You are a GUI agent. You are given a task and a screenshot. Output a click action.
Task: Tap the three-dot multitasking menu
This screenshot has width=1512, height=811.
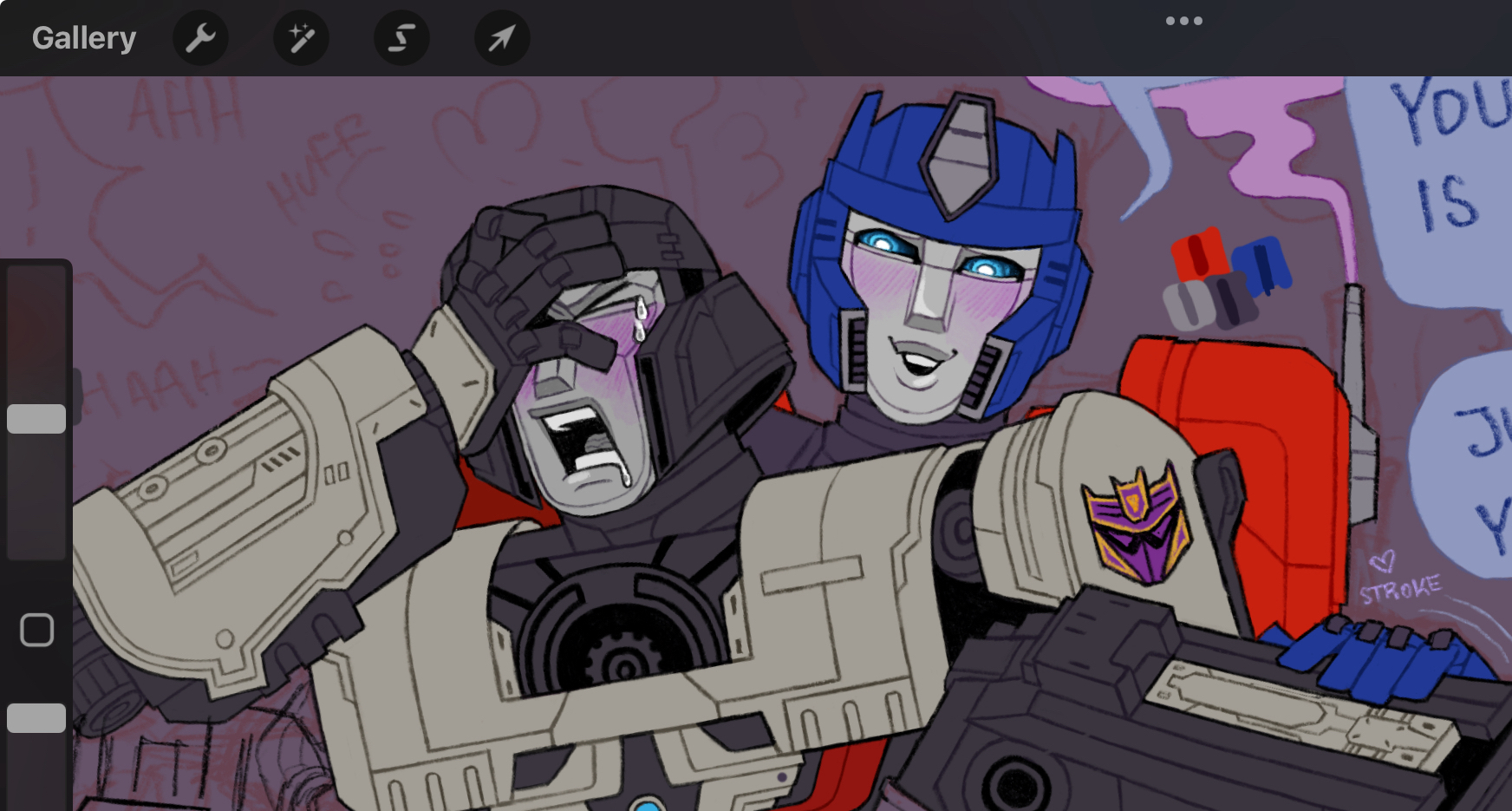(x=1183, y=21)
